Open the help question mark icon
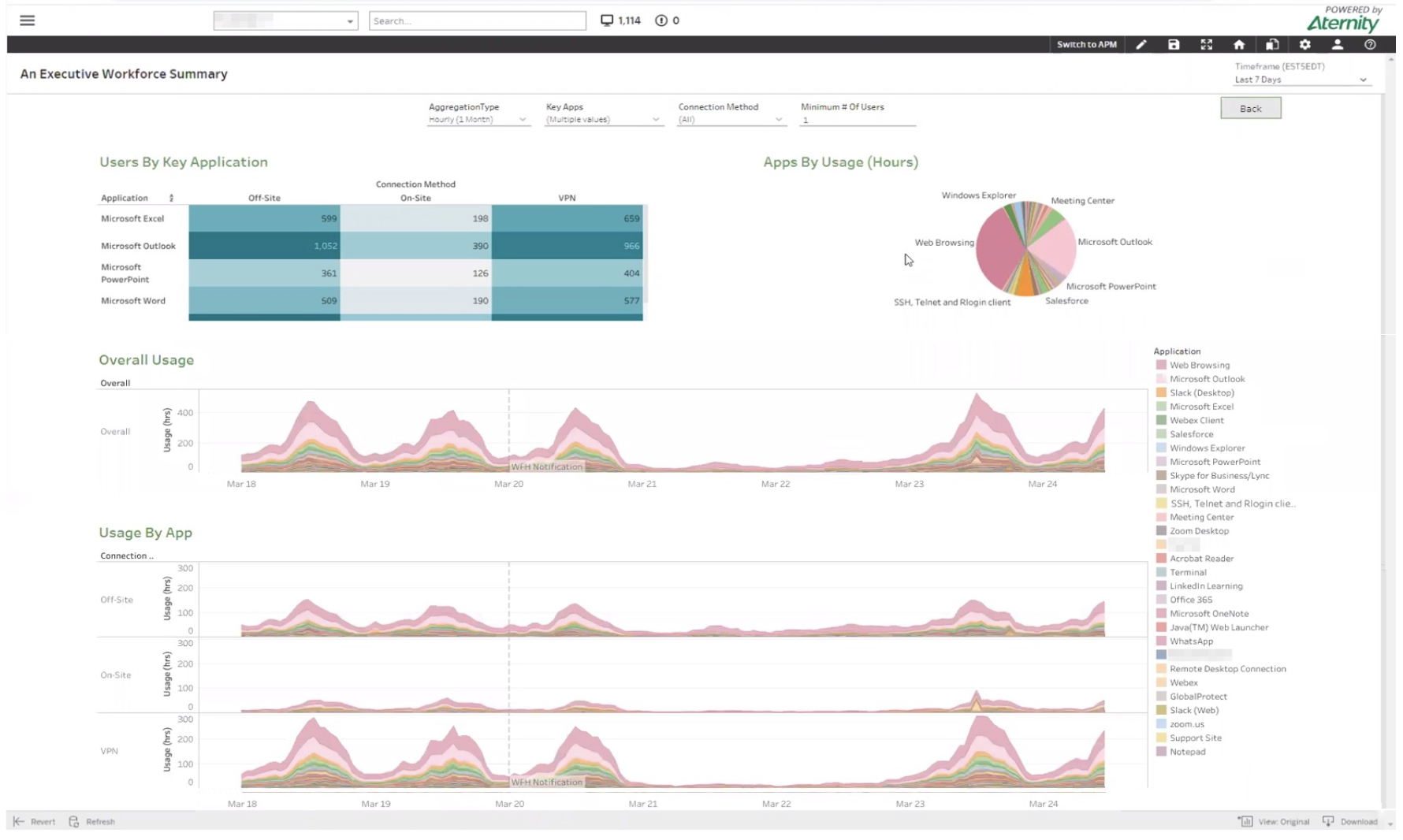This screenshot has height=840, width=1403. point(1371,45)
